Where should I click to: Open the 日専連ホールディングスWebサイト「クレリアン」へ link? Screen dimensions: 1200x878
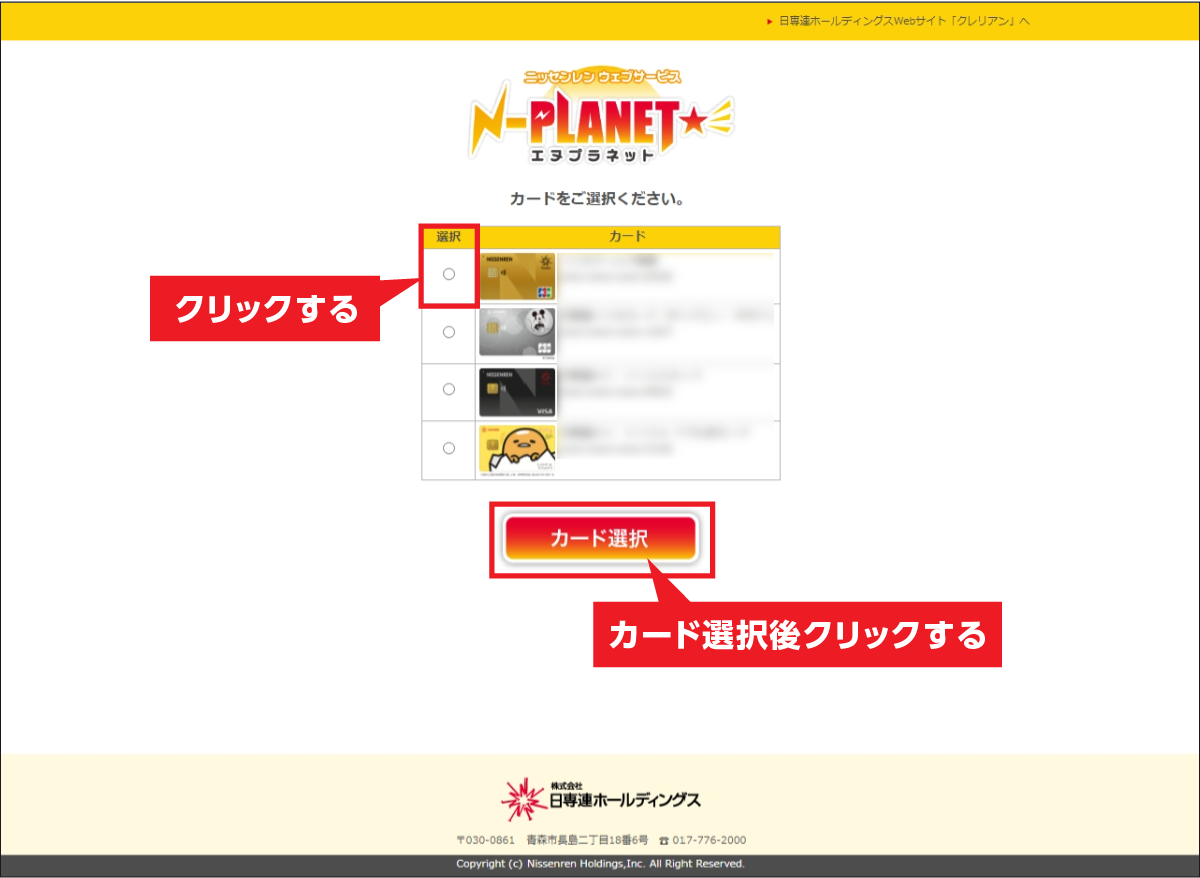(904, 21)
